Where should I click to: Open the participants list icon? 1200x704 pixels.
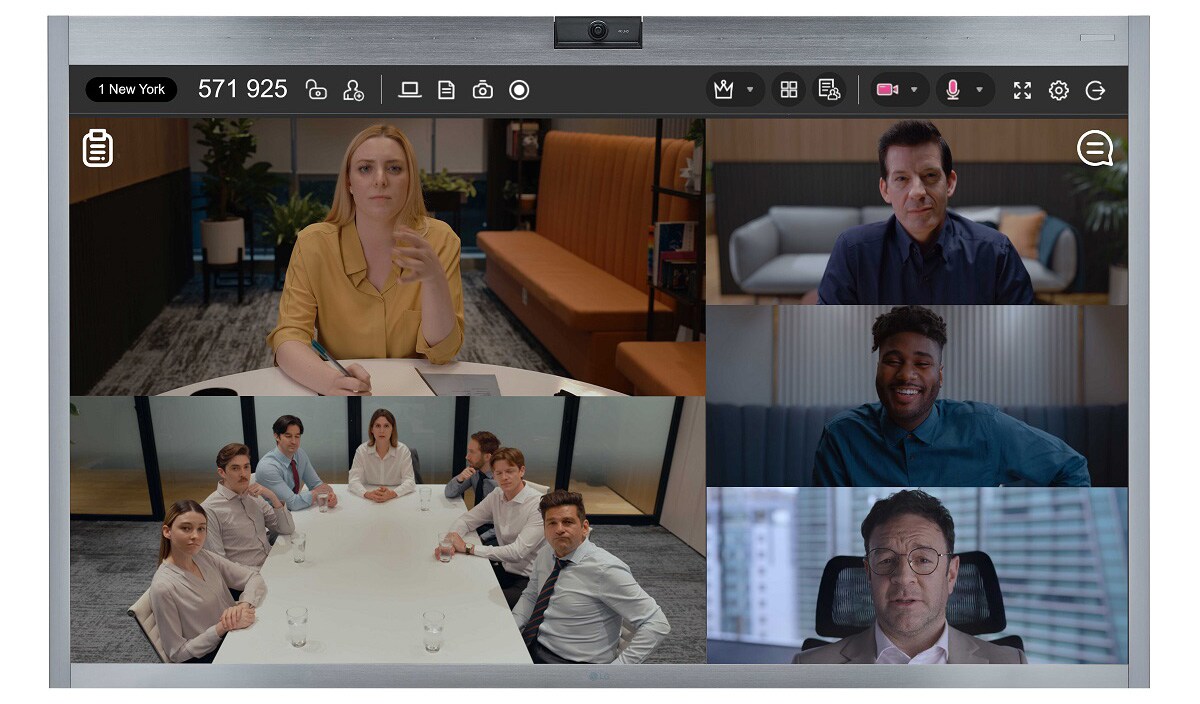tap(829, 90)
